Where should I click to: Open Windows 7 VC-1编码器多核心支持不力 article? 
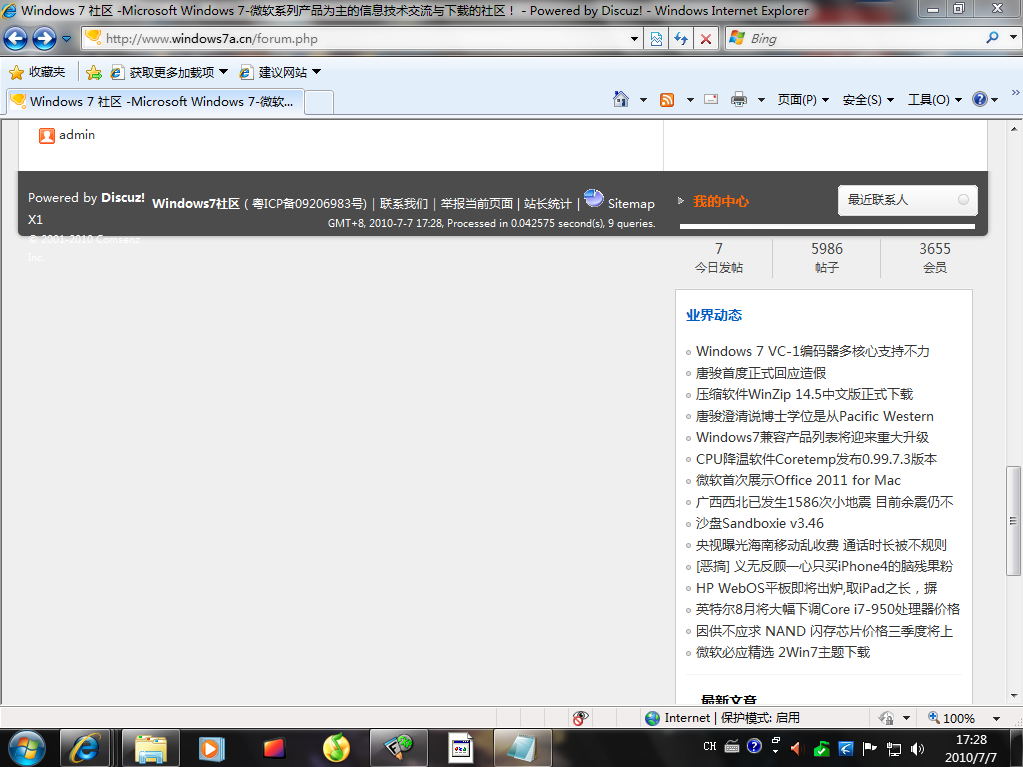[x=812, y=352]
